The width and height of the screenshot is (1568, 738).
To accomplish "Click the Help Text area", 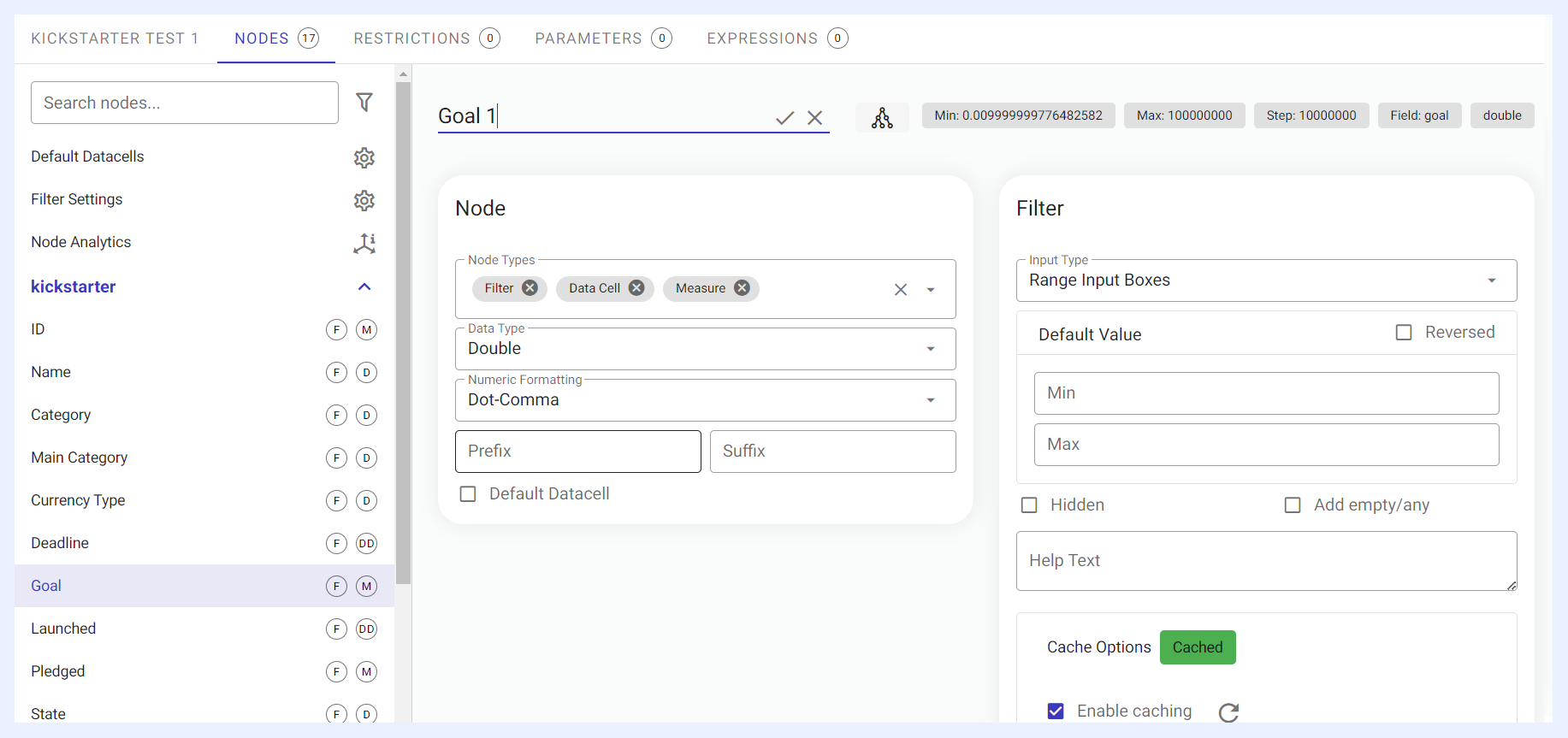I will [x=1266, y=561].
